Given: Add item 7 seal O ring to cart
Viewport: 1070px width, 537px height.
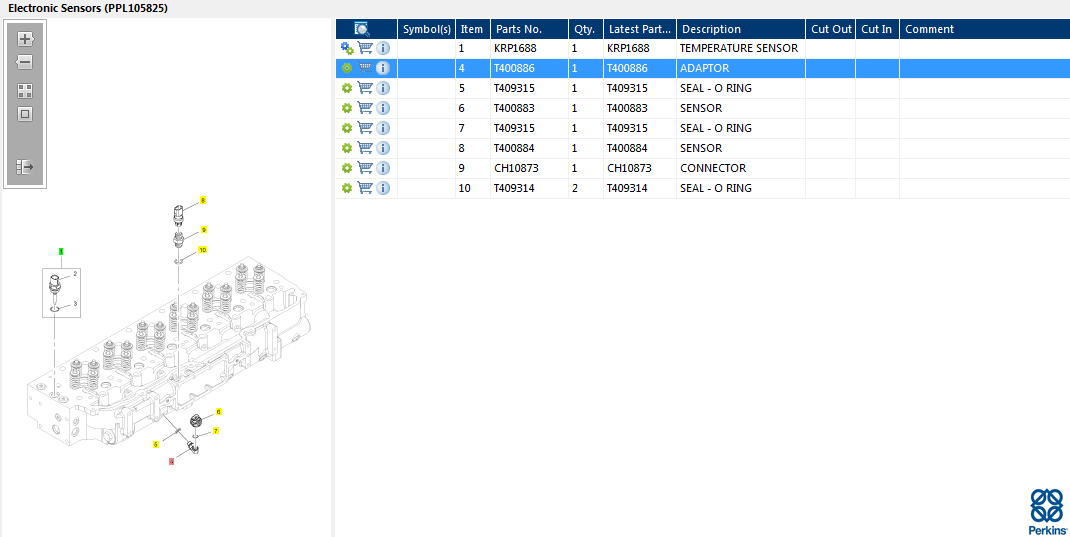Looking at the screenshot, I should point(366,127).
